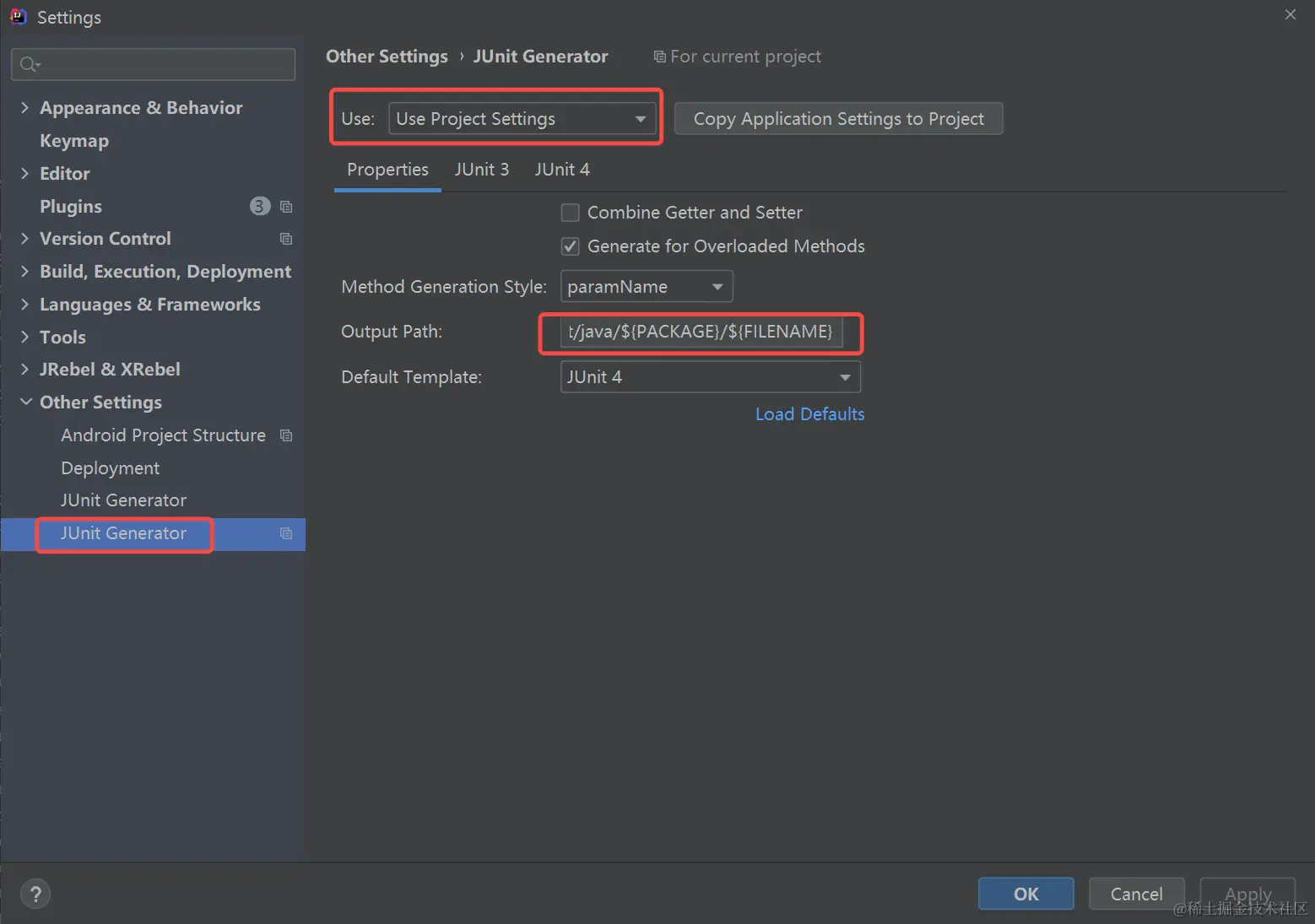Expand the Tools section
This screenshot has width=1315, height=924.
[24, 338]
